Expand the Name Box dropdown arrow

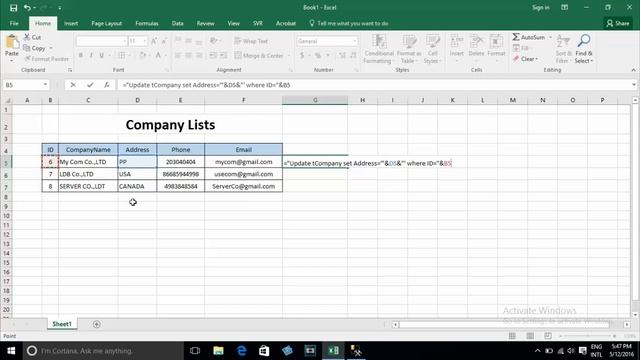click(45, 85)
